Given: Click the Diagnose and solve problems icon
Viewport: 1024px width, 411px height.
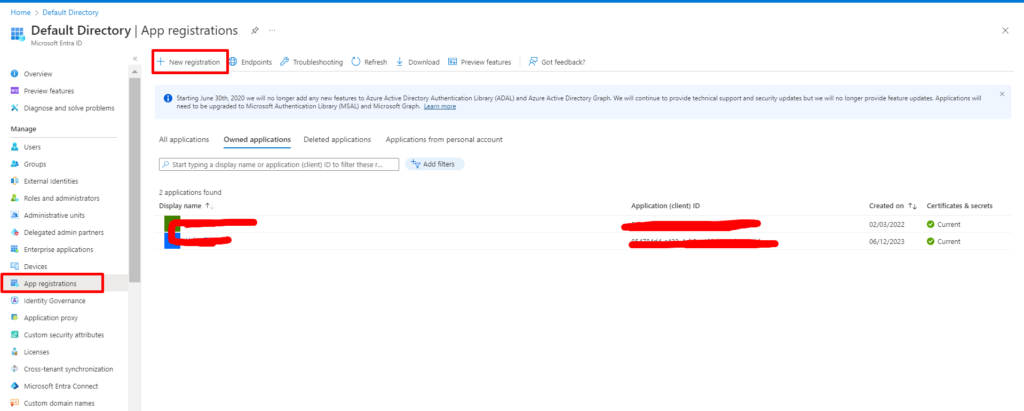Looking at the screenshot, I should click(14, 108).
